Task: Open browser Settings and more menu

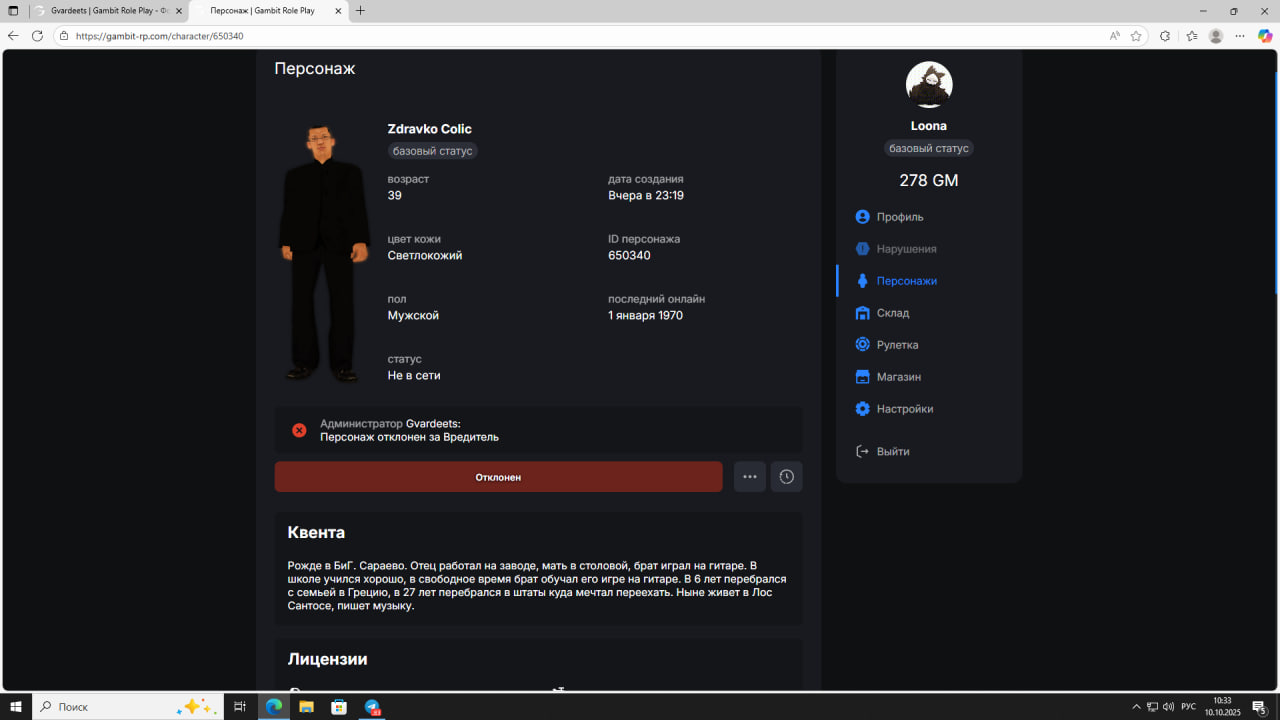Action: [1240, 36]
